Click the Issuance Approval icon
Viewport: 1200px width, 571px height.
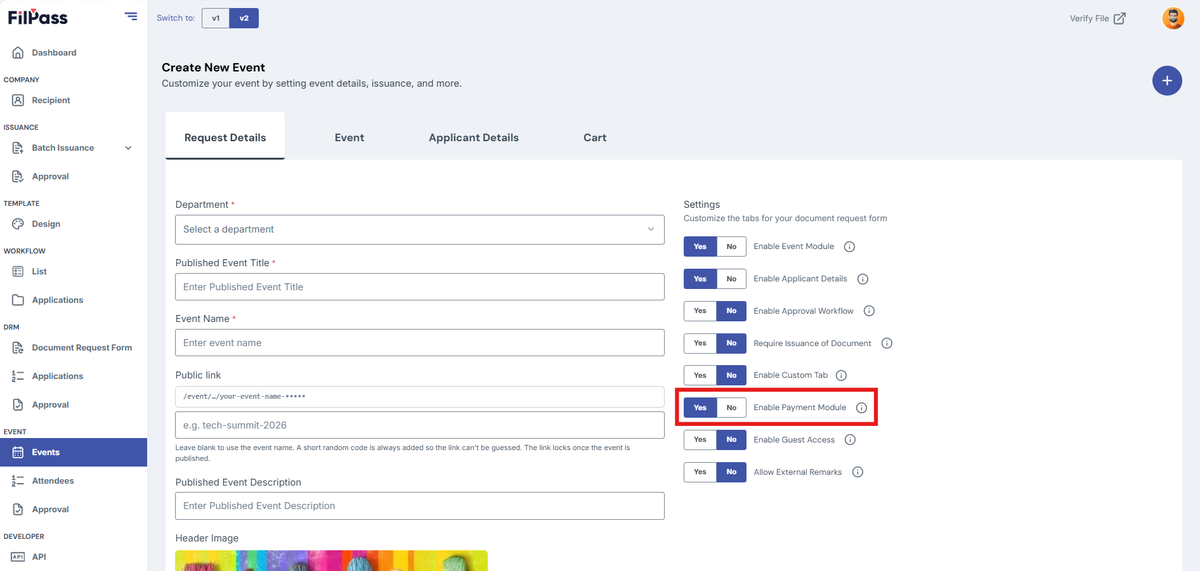[18, 176]
